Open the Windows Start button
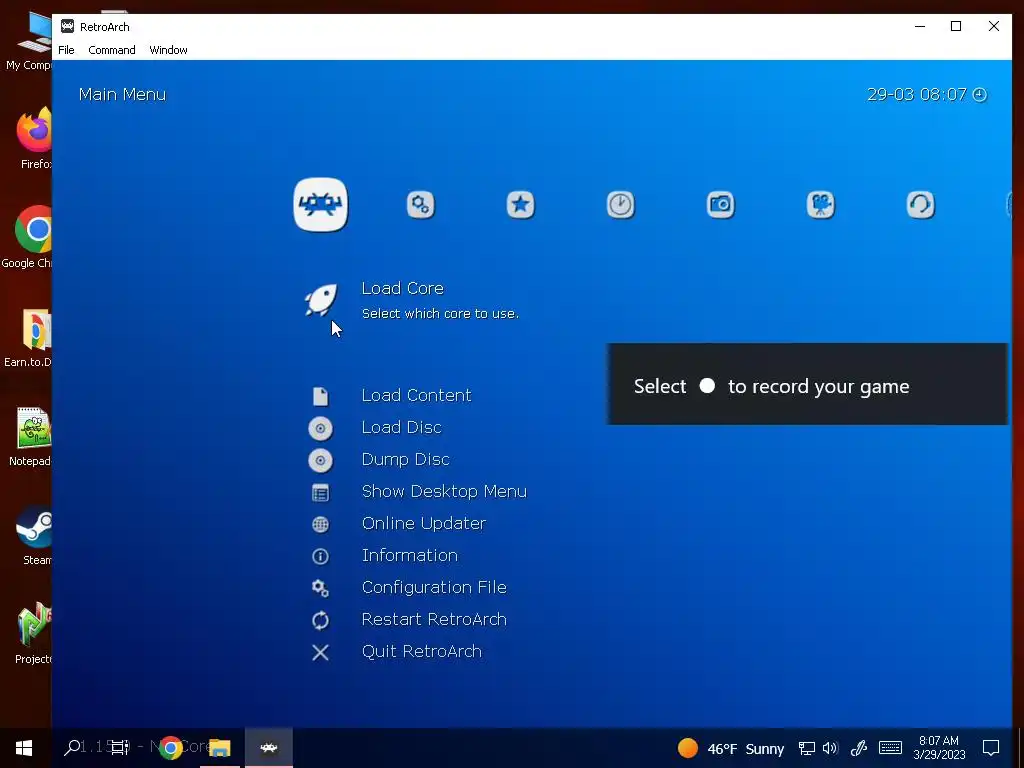 coord(24,748)
